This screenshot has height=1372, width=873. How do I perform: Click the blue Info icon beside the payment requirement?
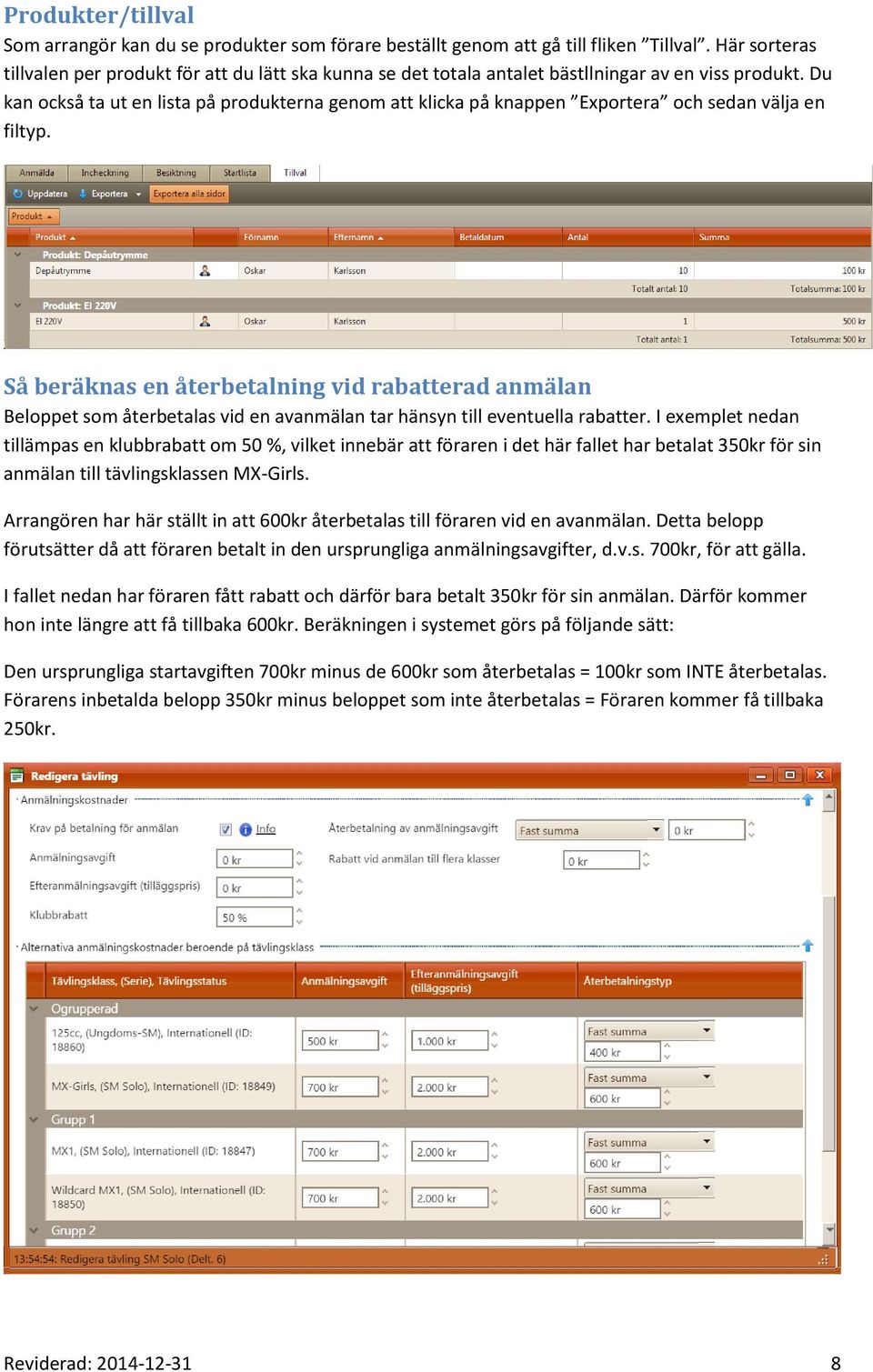(246, 829)
